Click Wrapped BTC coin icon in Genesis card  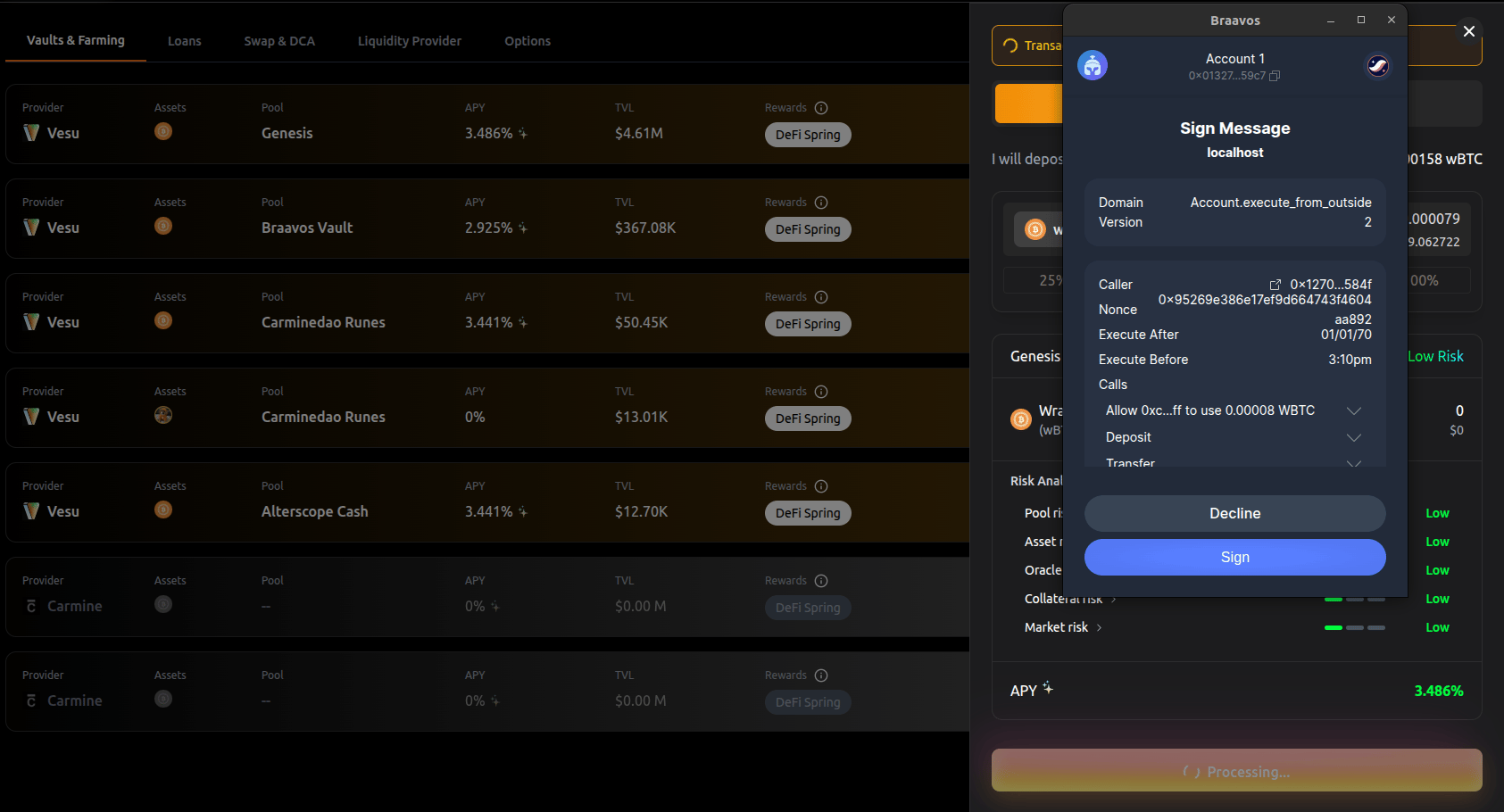pos(1021,419)
